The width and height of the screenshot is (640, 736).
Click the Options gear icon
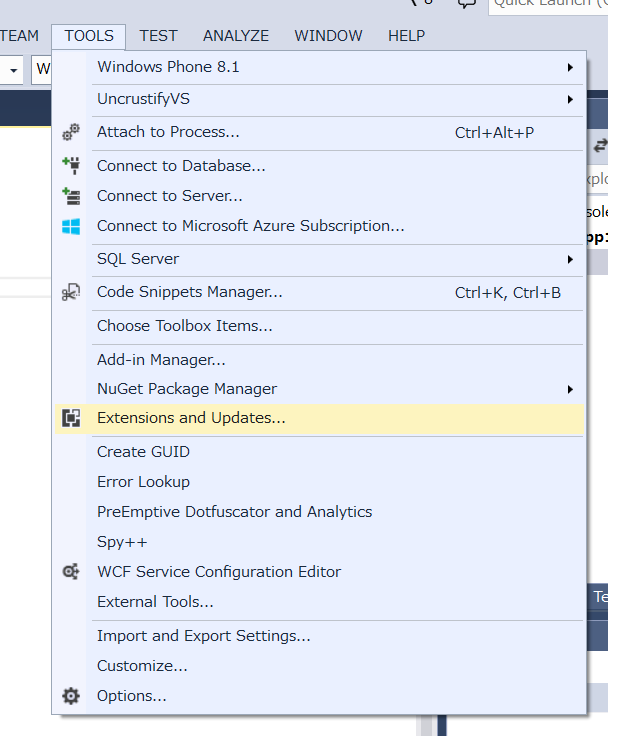tap(71, 696)
